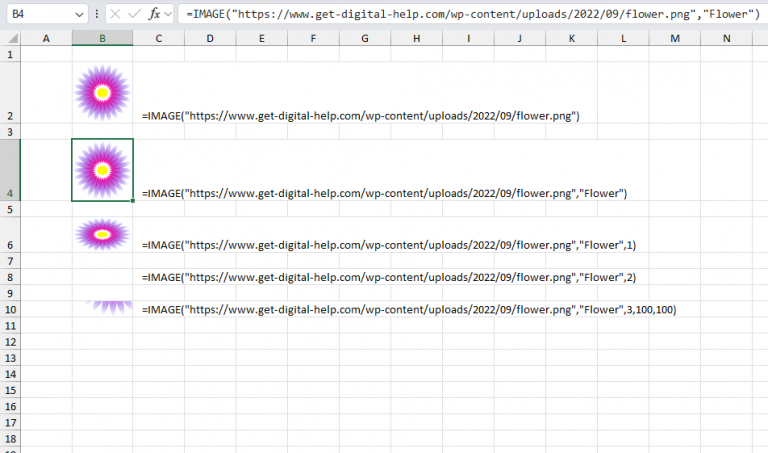The image size is (768, 453).
Task: Select column D header
Action: pos(210,38)
